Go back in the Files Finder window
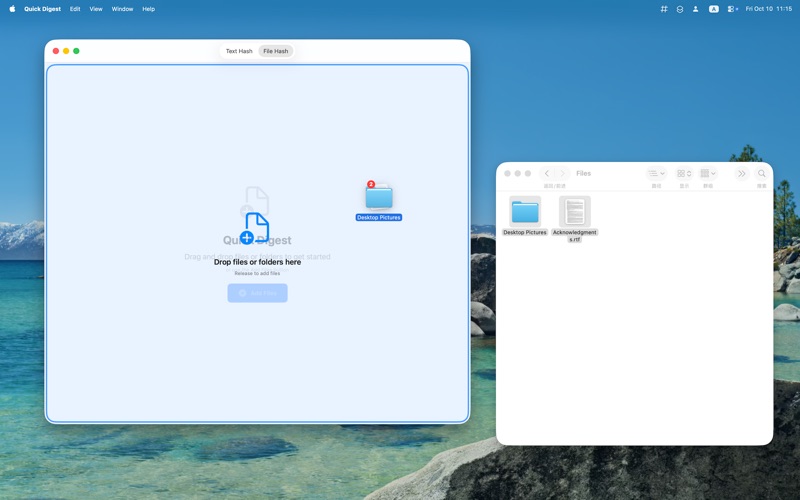Image resolution: width=800 pixels, height=500 pixels. click(x=546, y=173)
